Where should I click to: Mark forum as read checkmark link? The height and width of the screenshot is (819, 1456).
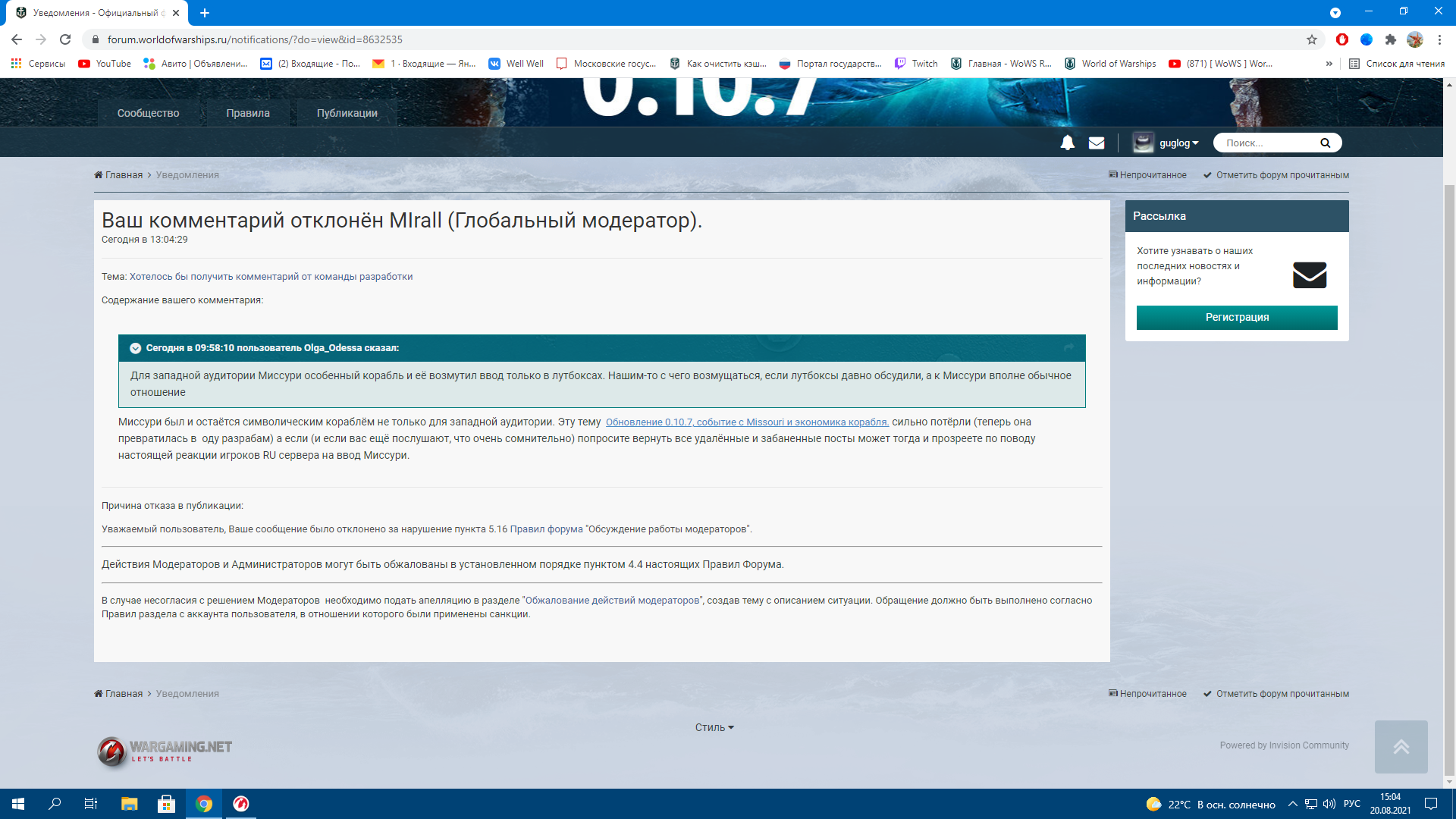[1276, 175]
